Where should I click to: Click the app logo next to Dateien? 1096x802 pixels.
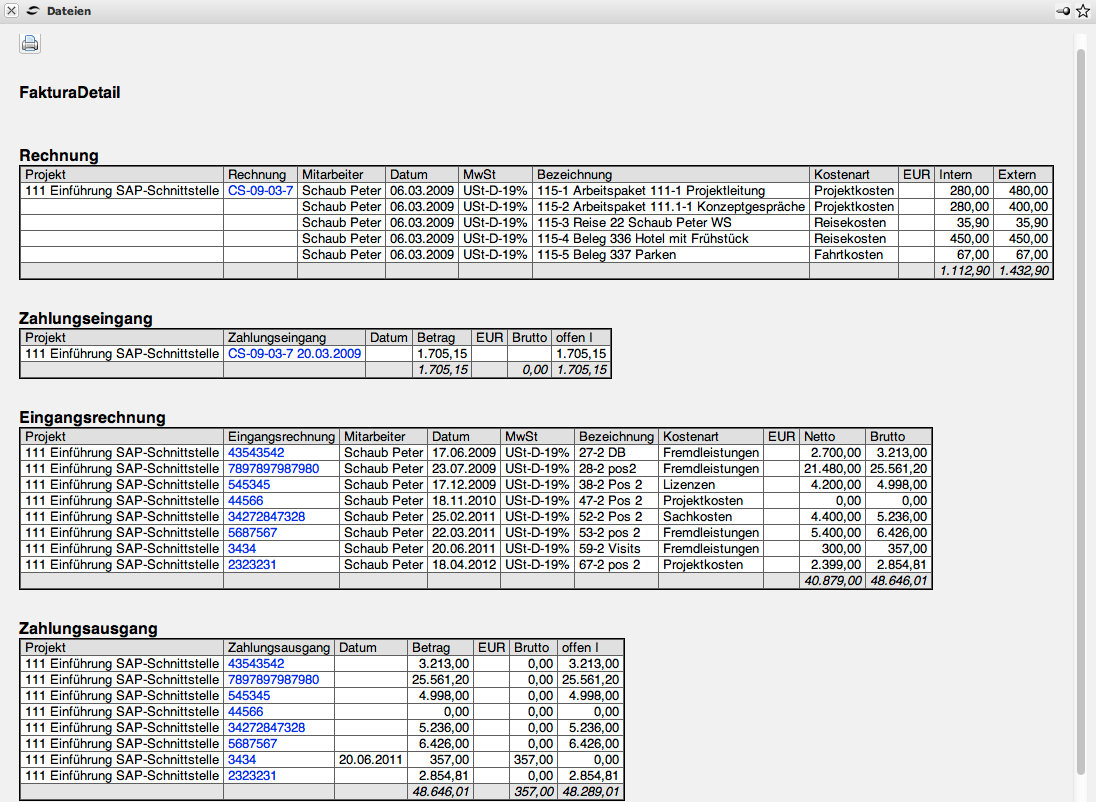pos(33,11)
